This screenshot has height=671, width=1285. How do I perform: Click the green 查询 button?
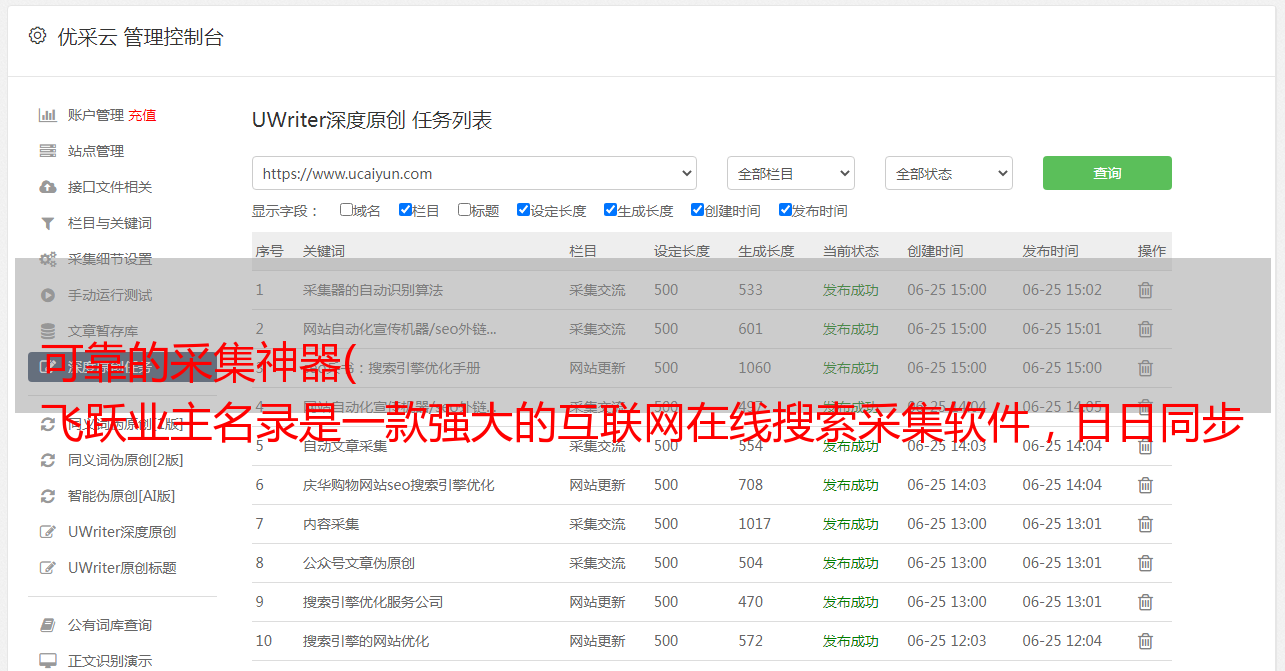point(1106,173)
